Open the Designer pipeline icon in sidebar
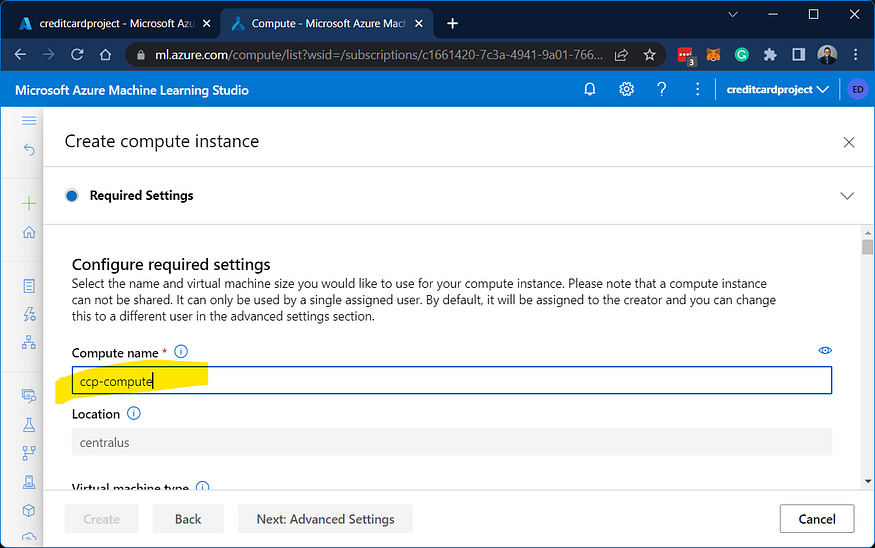This screenshot has width=875, height=548. pyautogui.click(x=29, y=342)
